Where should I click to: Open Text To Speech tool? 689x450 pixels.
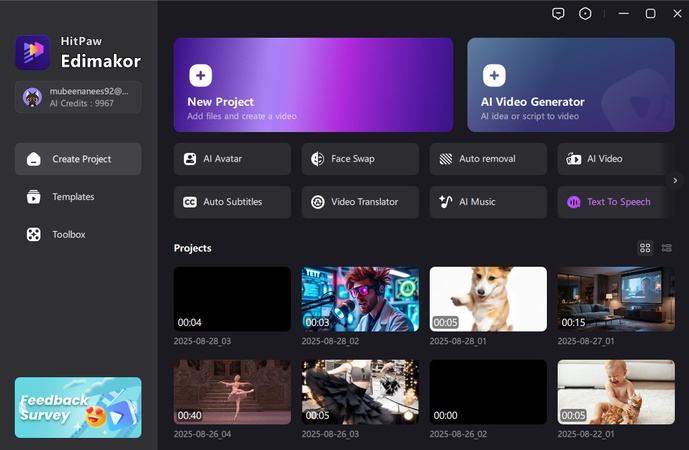pyautogui.click(x=615, y=202)
